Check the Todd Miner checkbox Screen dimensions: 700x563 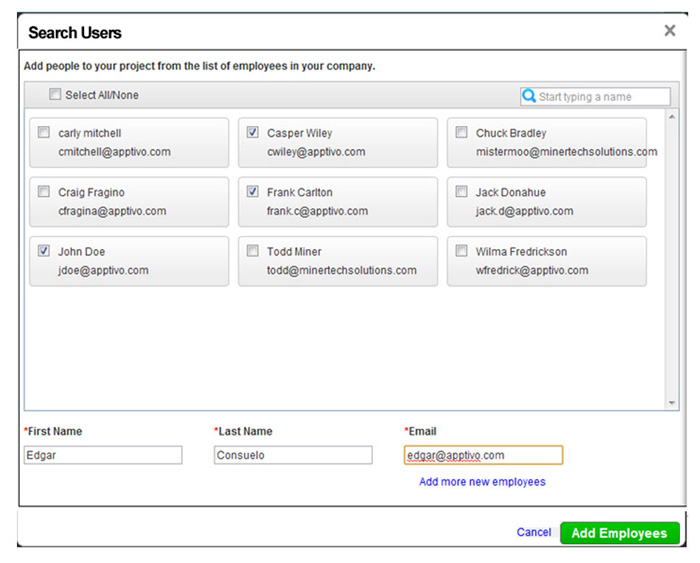pyautogui.click(x=252, y=251)
